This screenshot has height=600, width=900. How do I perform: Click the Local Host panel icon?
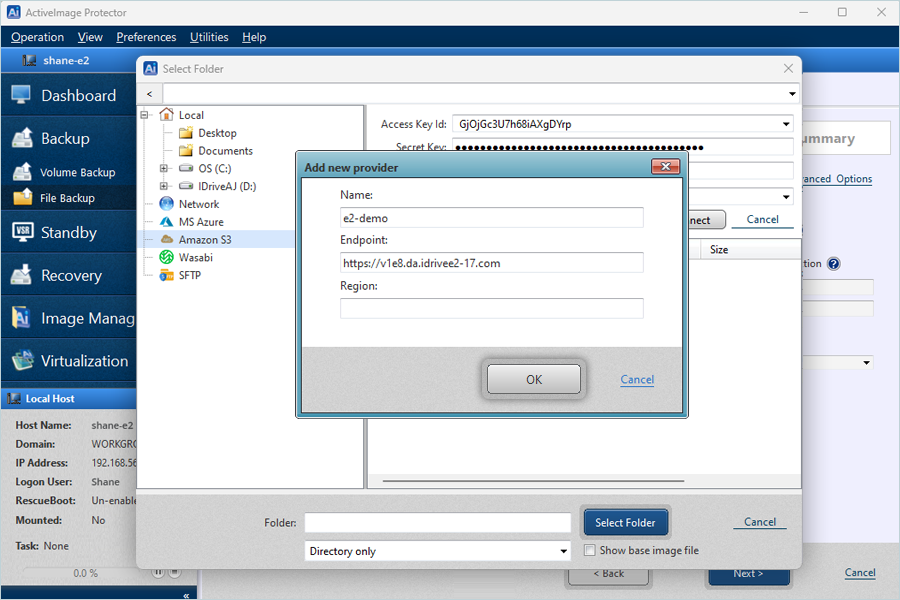click(14, 398)
